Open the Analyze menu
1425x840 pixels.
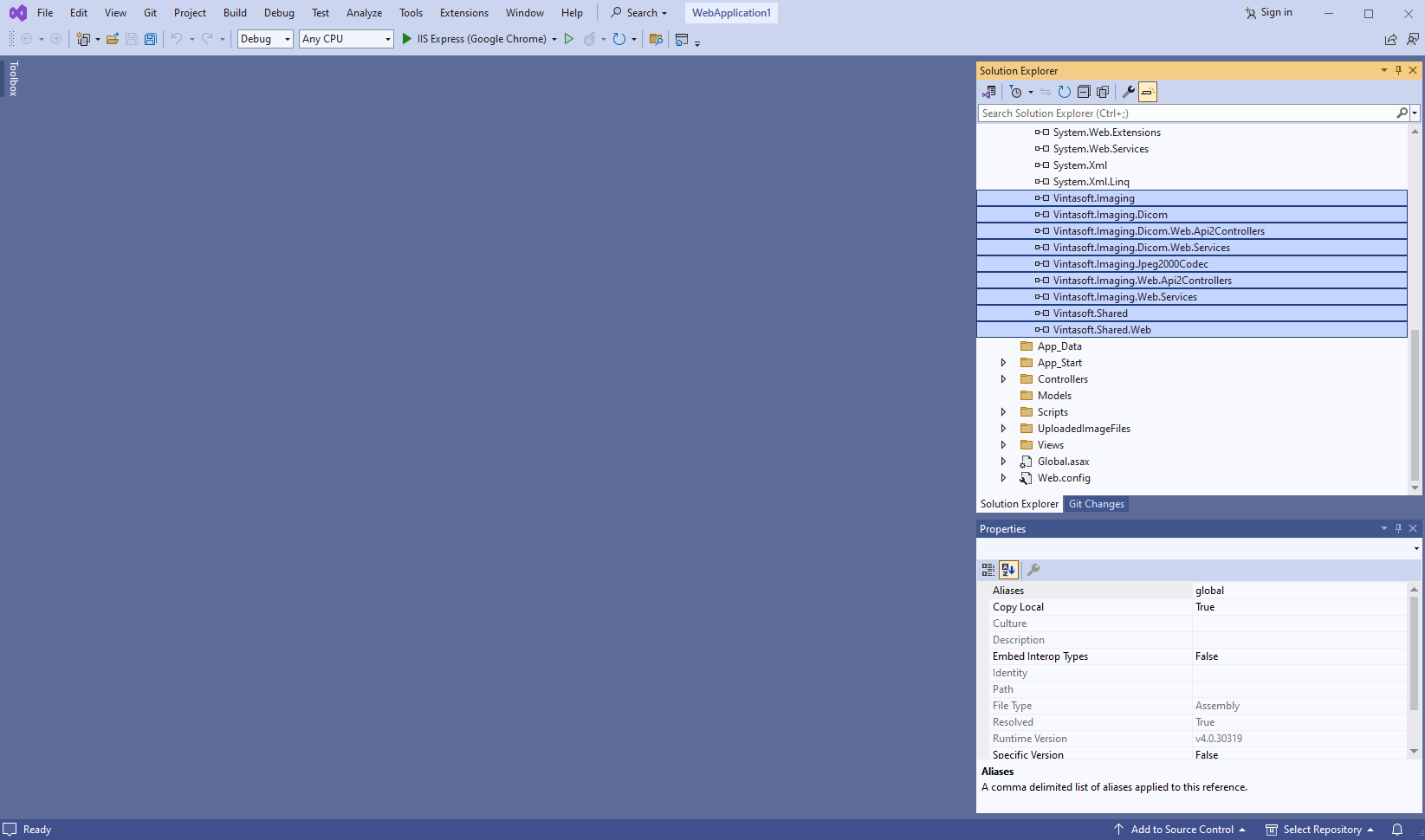point(364,13)
